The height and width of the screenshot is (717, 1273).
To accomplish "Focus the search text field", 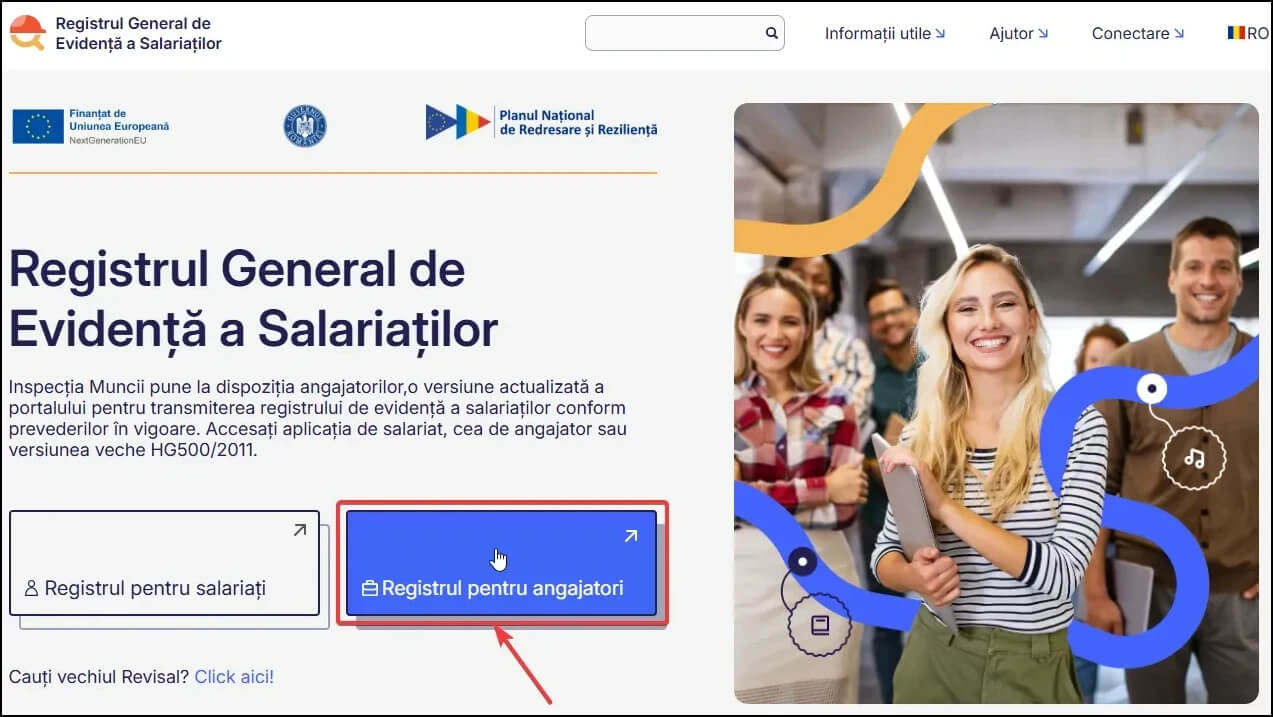I will 675,33.
